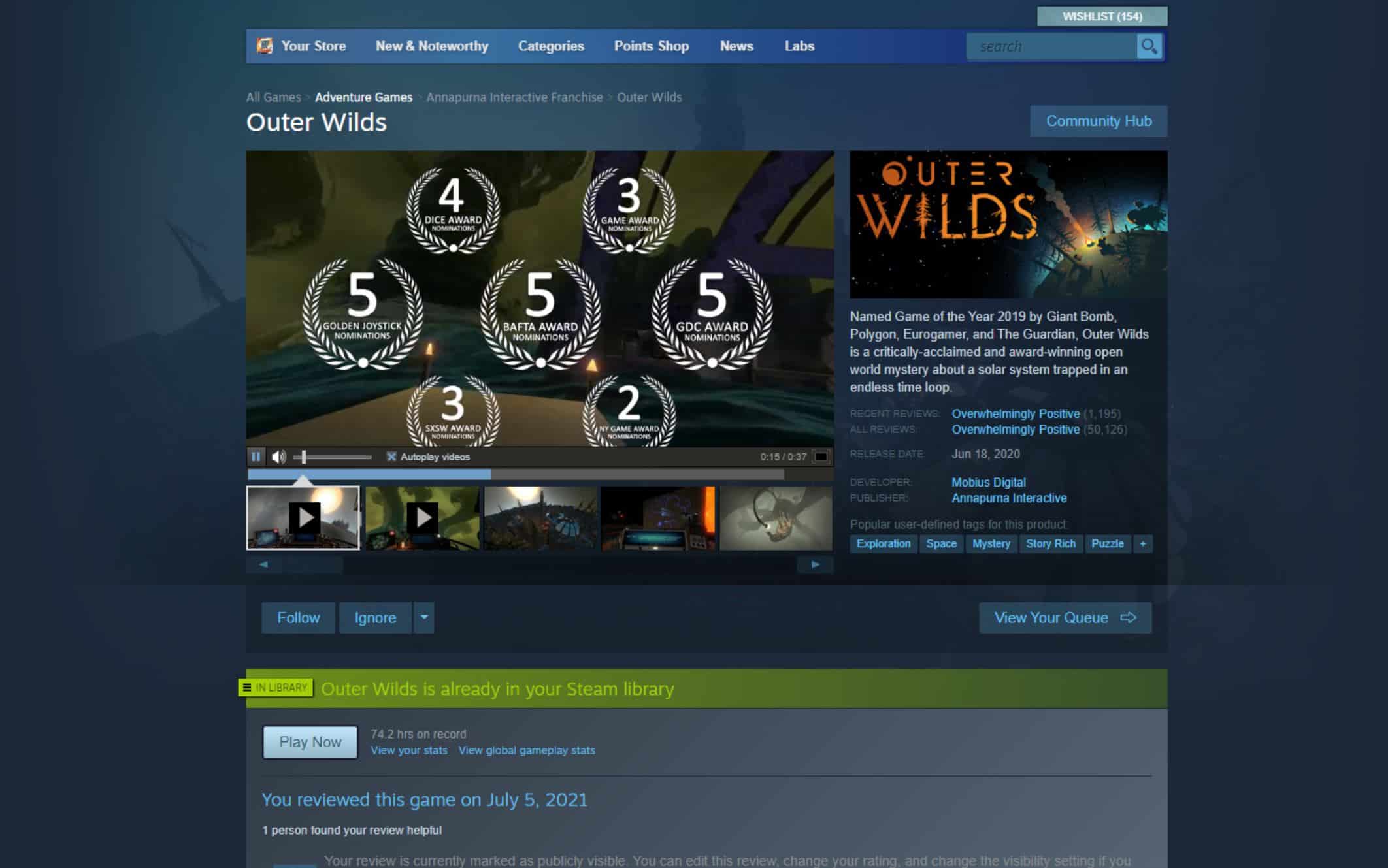
Task: Select the dark cockpit screenshot thumbnail
Action: 658,518
